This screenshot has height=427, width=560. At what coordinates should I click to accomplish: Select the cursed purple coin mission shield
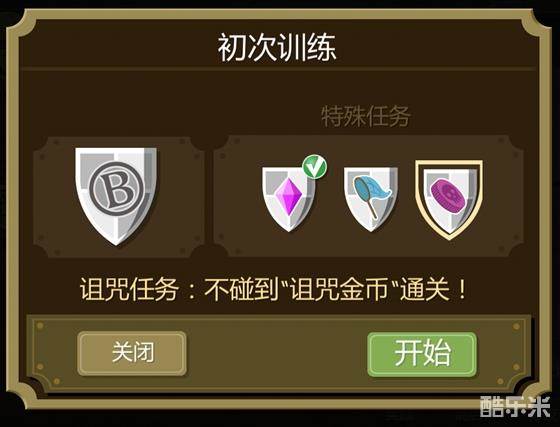449,200
